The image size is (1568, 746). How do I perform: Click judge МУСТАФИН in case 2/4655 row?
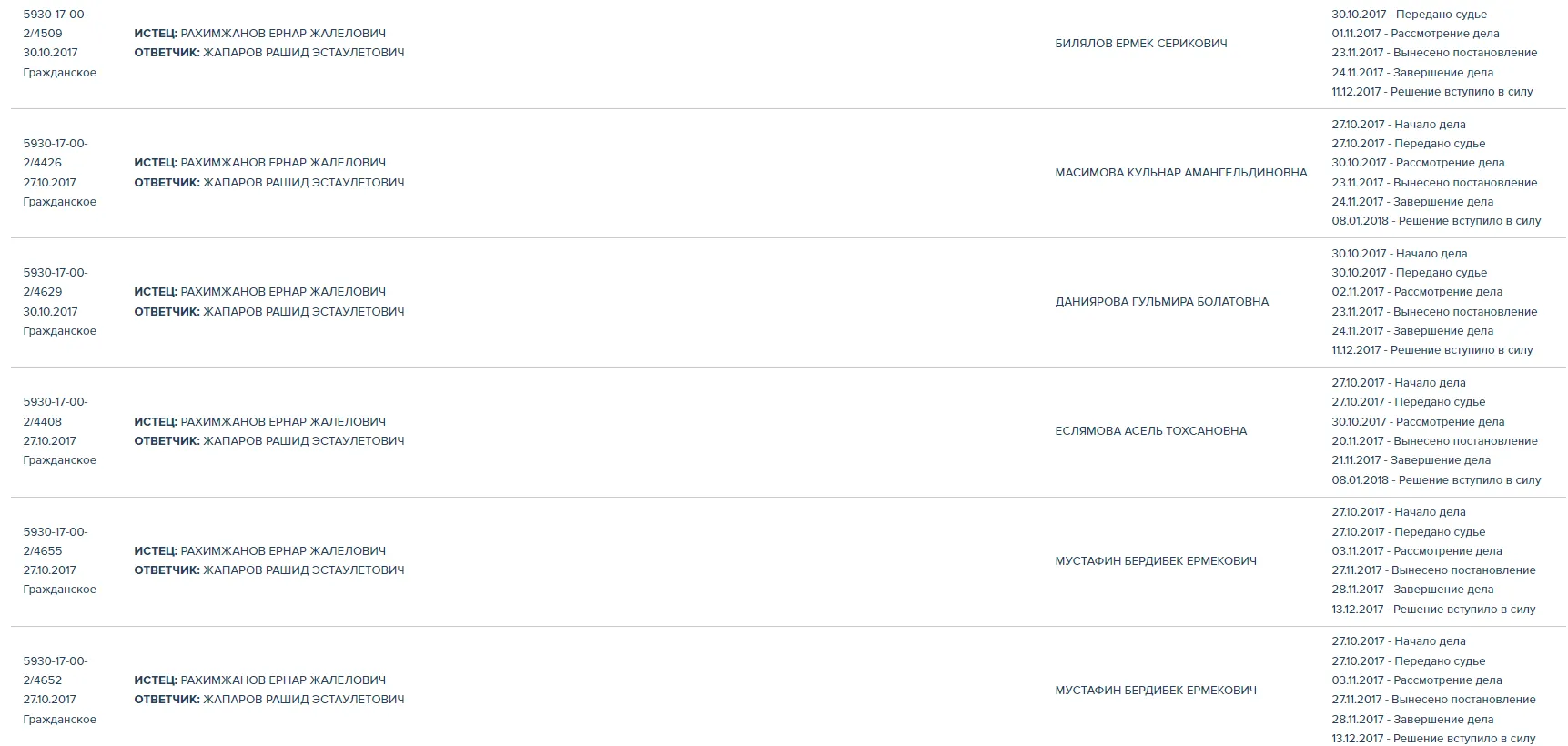1155,560
